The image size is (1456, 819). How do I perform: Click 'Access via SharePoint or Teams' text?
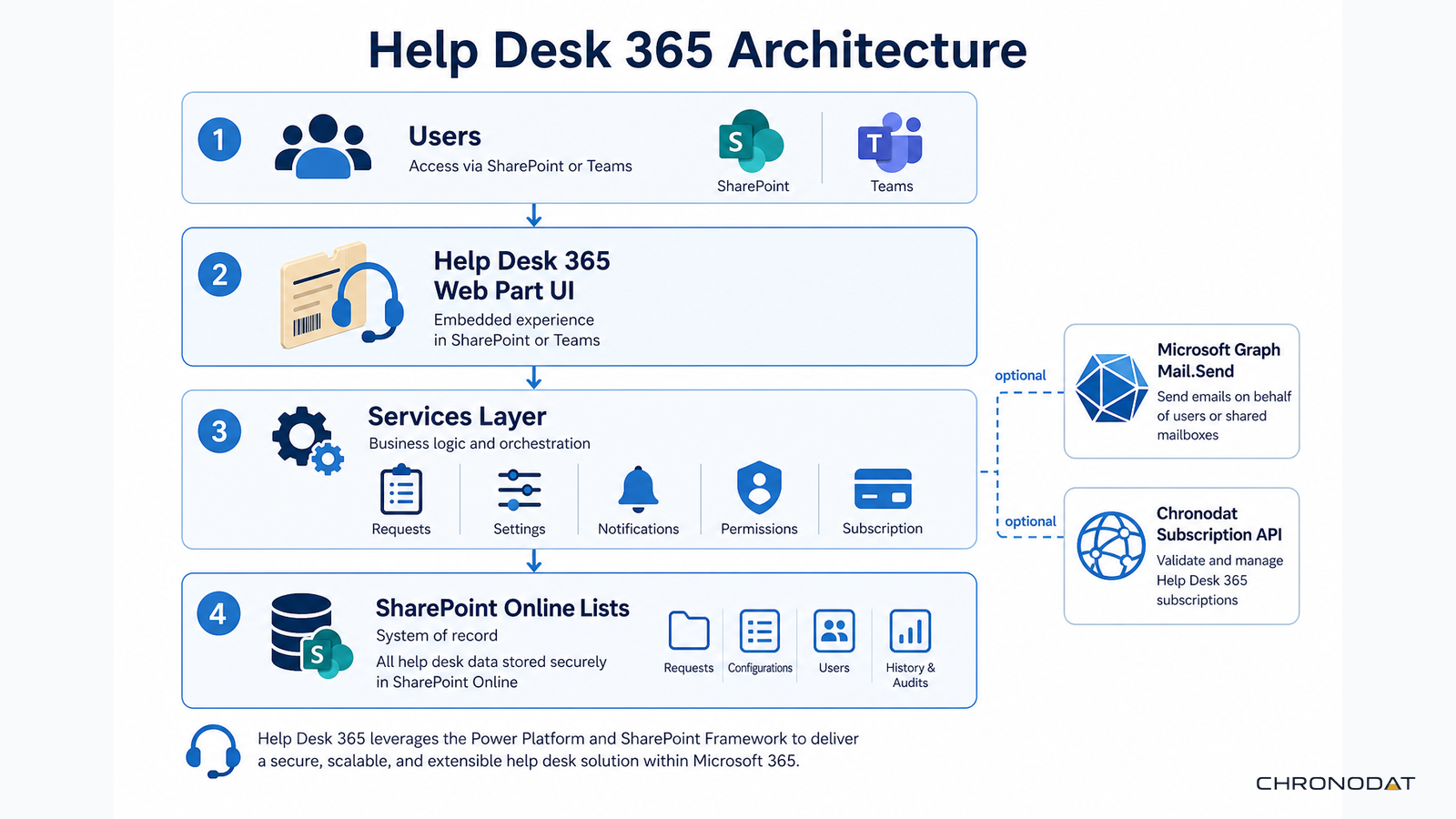tap(521, 166)
